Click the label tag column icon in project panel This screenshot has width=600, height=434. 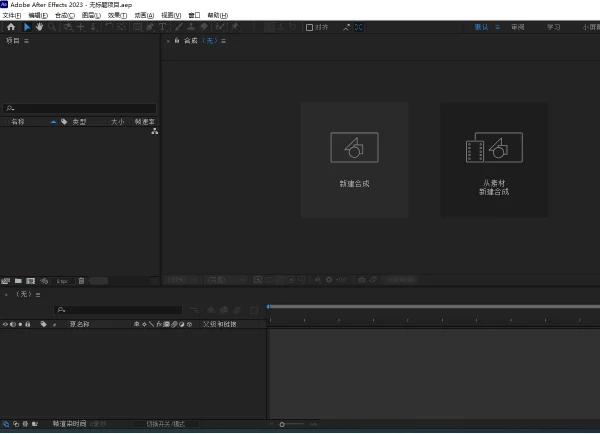(64, 122)
